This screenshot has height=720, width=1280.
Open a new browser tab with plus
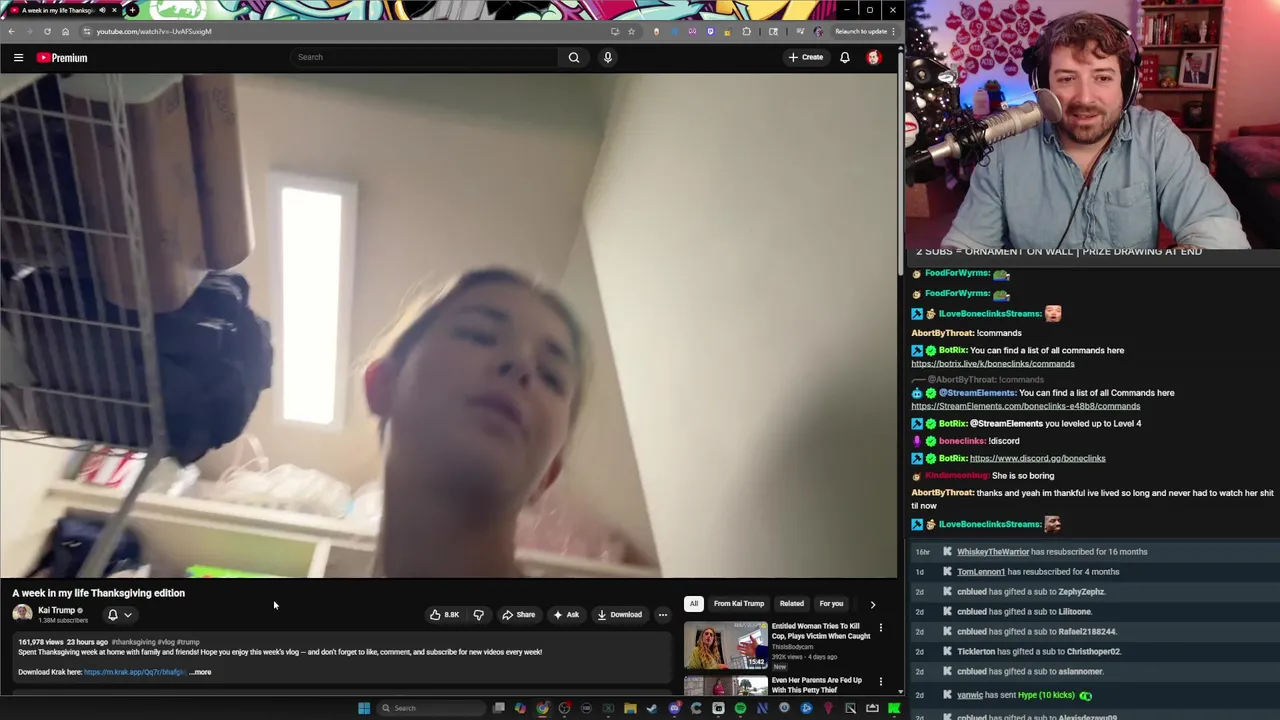click(x=132, y=10)
